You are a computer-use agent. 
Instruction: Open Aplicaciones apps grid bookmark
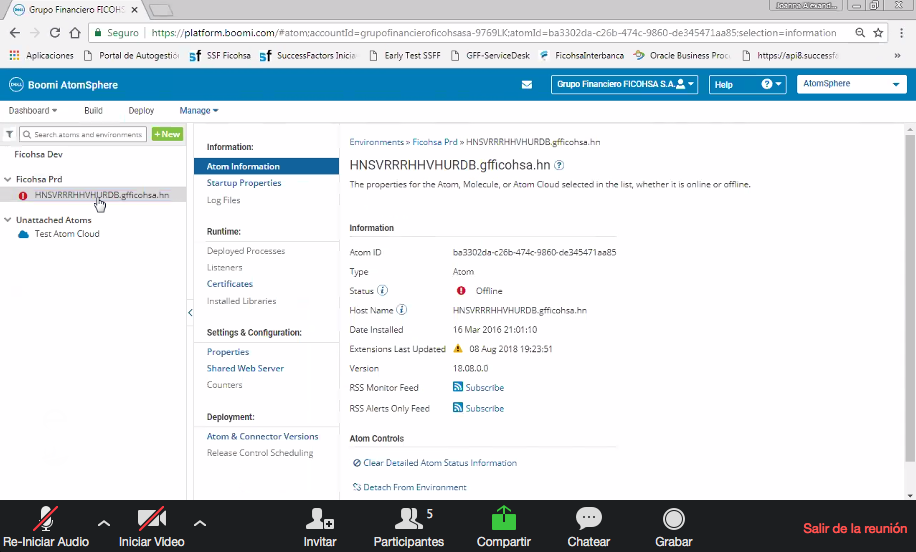click(41, 55)
